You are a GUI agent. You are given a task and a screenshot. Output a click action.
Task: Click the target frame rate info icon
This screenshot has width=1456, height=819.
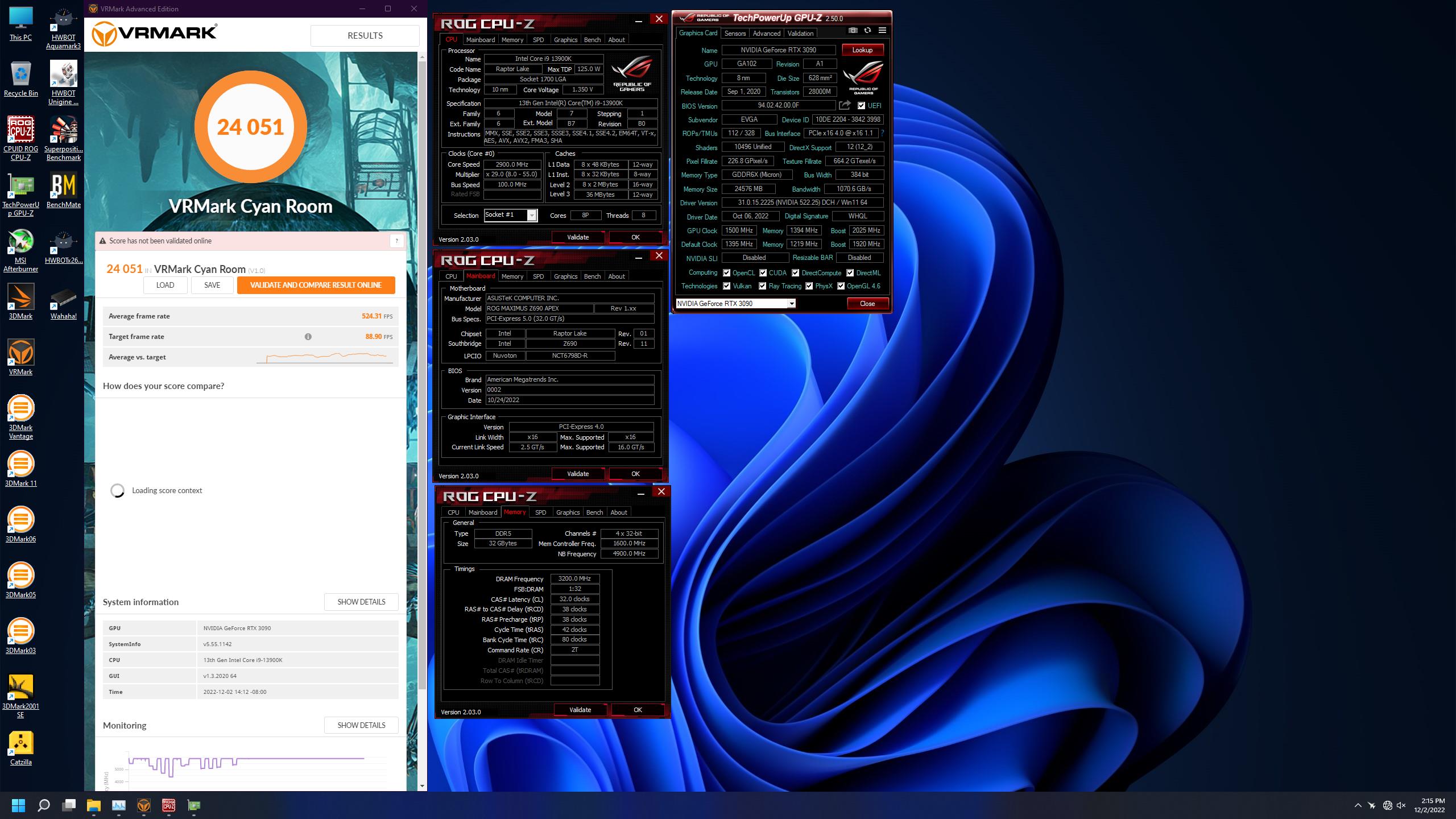[308, 337]
